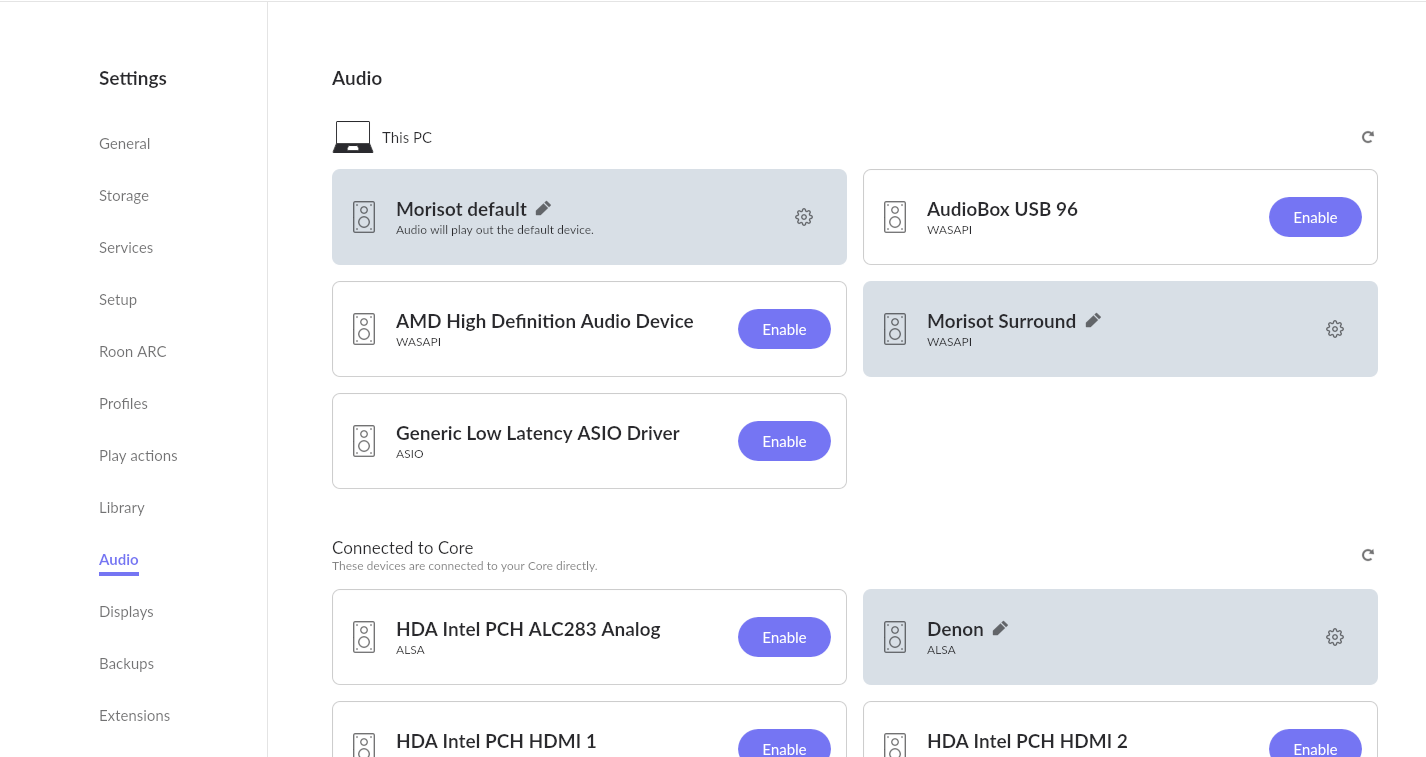The width and height of the screenshot is (1426, 757).
Task: Enable HDA Intel PCH HDMI 1
Action: pyautogui.click(x=784, y=746)
